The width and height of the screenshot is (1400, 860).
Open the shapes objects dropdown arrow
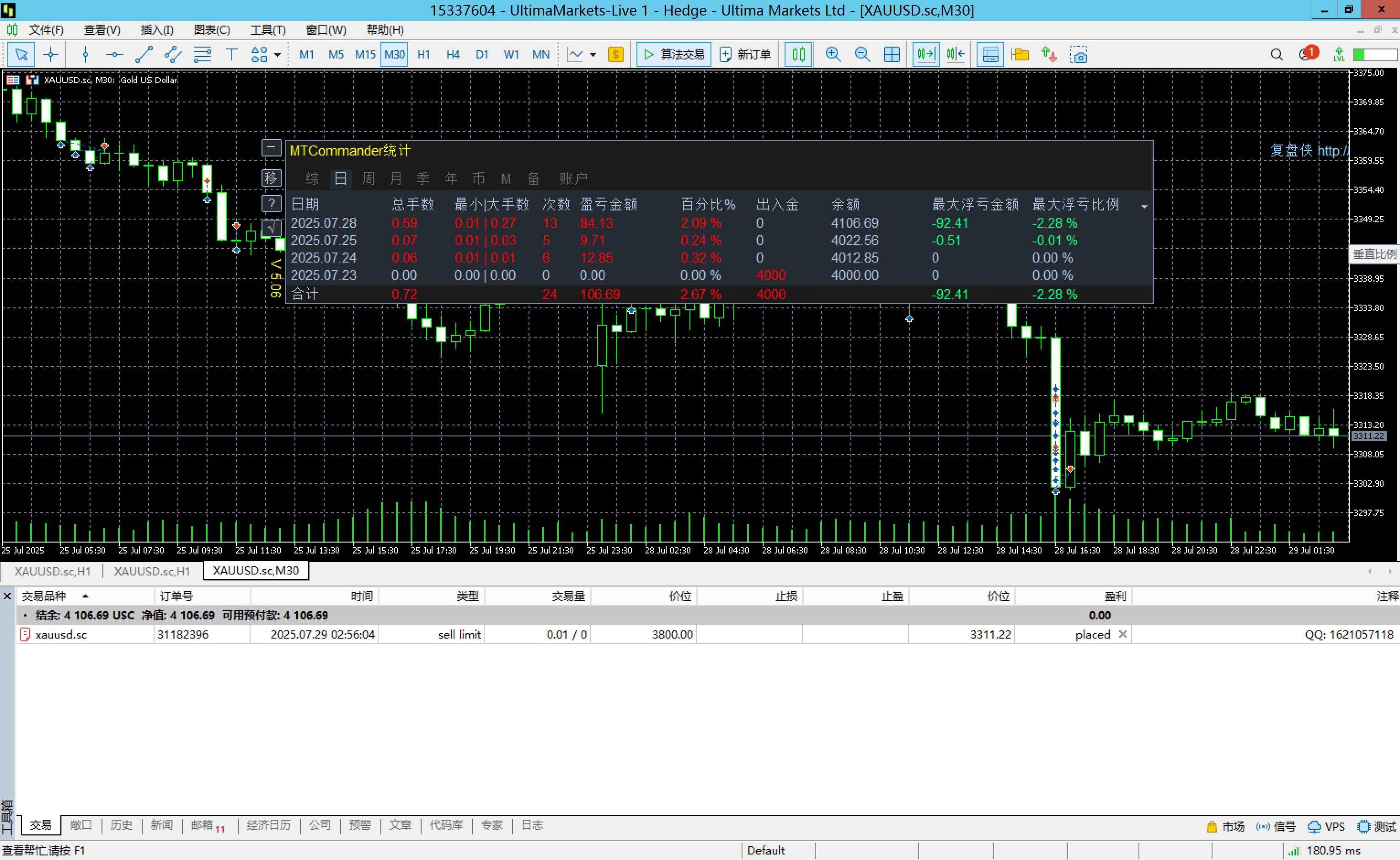278,55
